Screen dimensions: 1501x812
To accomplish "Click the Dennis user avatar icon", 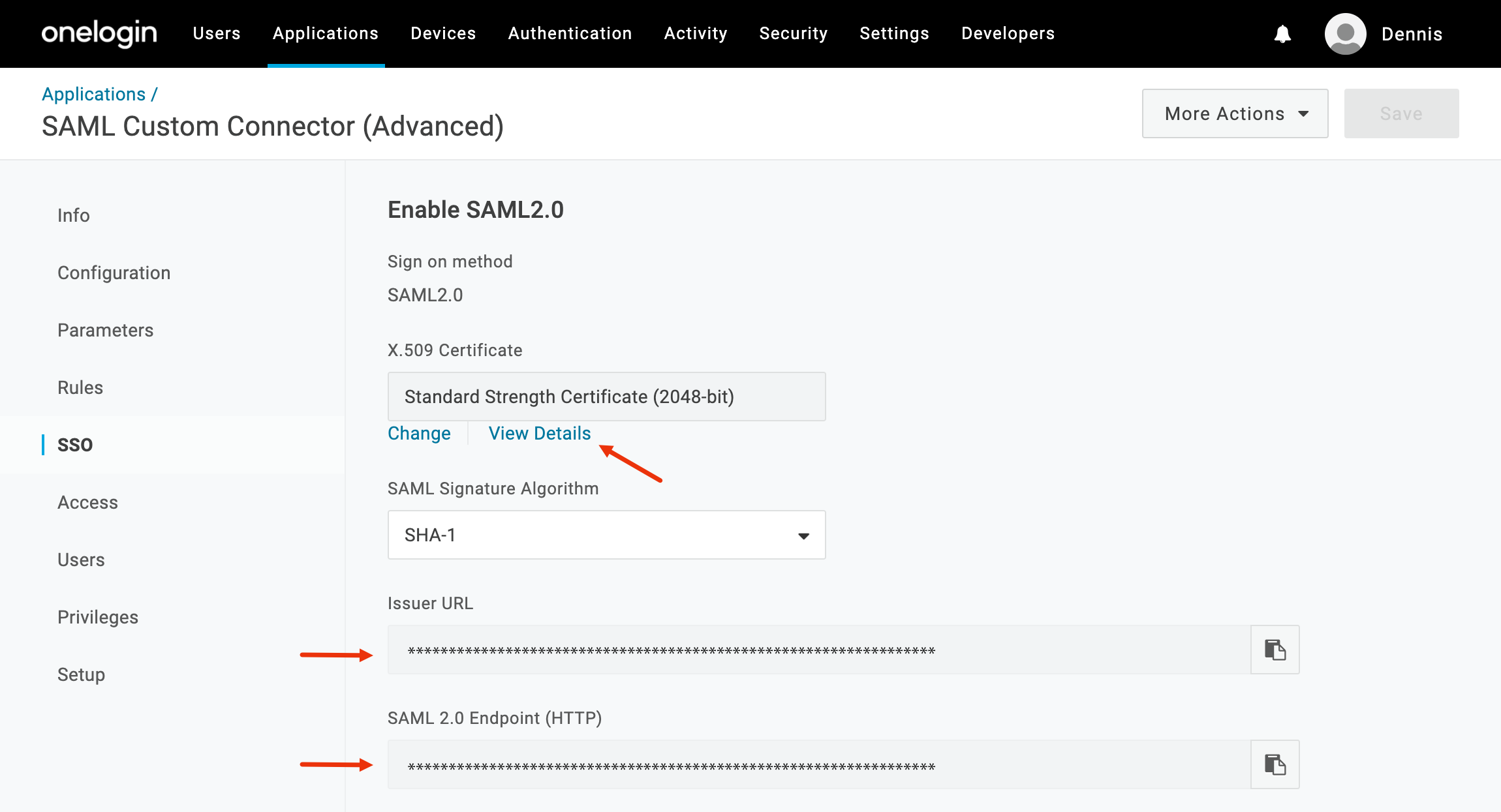I will 1345,34.
